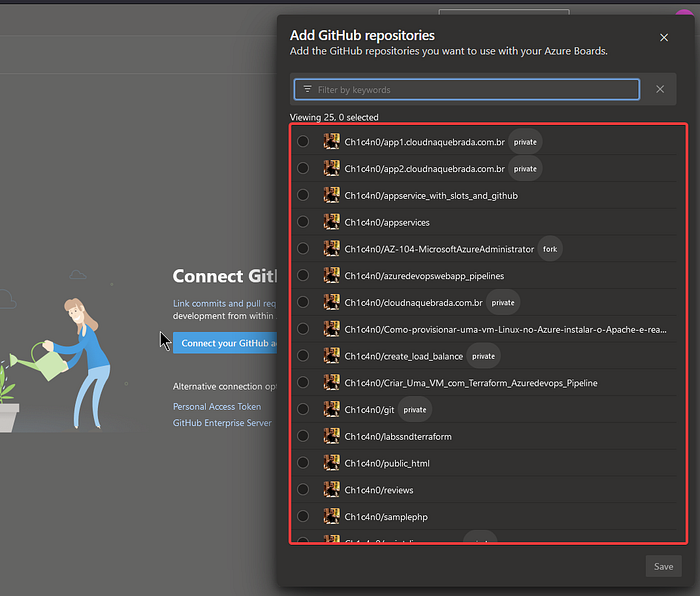Click avatar icon beside create_load_balance

click(x=331, y=356)
